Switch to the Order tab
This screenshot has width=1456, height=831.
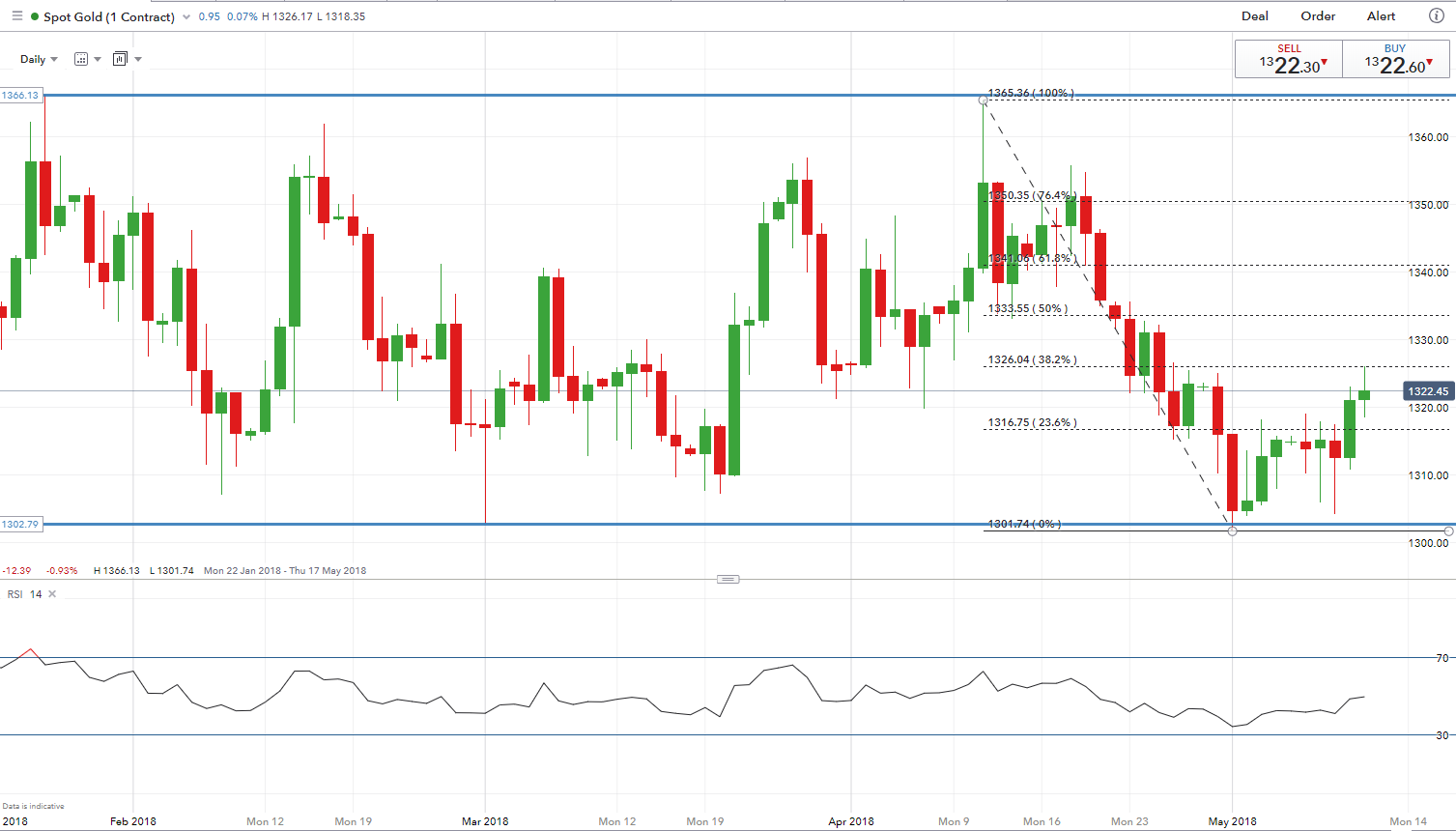coord(1318,16)
